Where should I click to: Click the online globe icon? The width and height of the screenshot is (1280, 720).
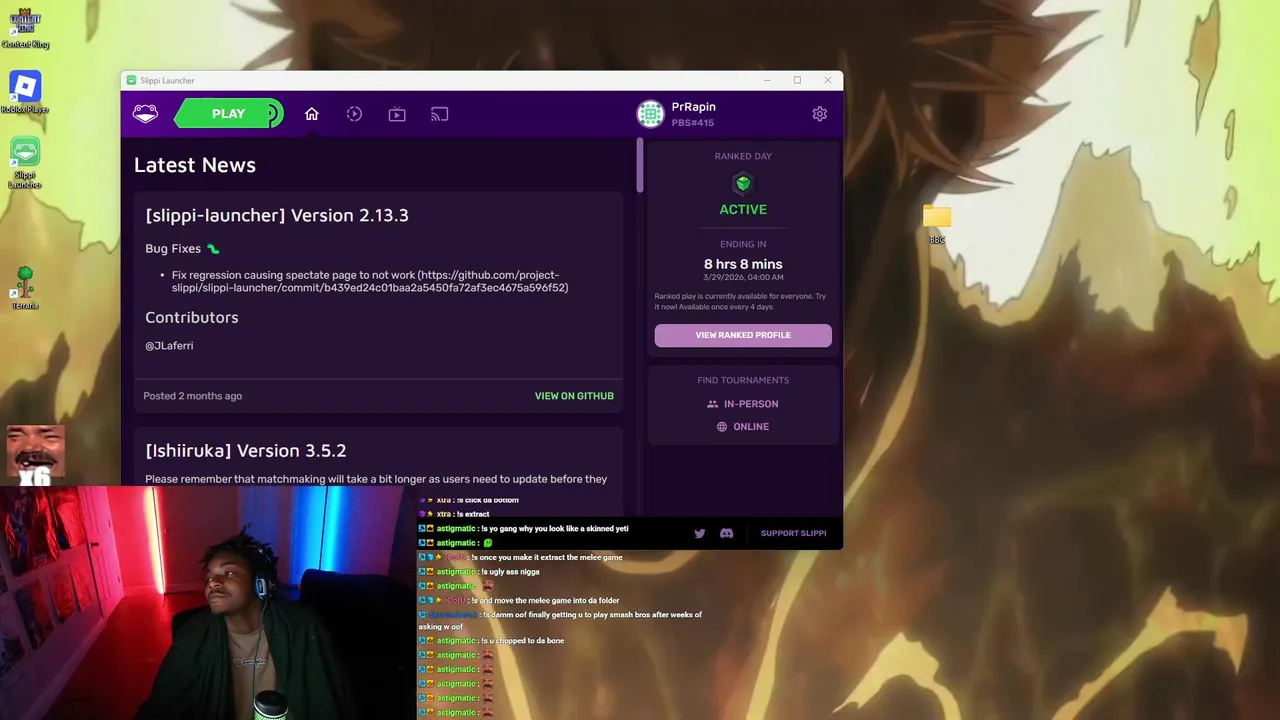[x=722, y=427]
